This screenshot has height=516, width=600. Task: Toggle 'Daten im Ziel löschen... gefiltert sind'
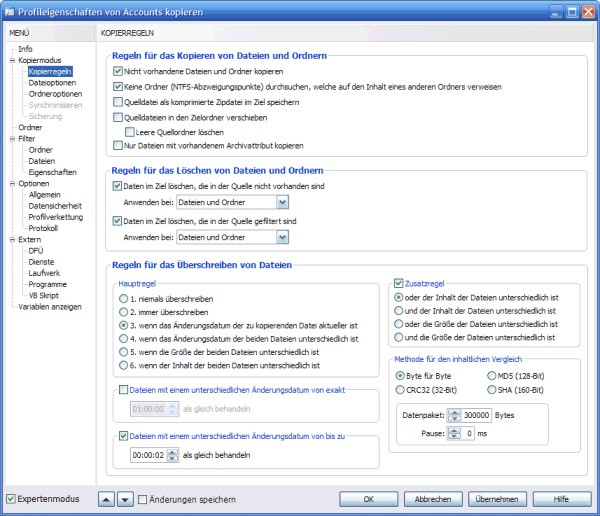tap(117, 221)
